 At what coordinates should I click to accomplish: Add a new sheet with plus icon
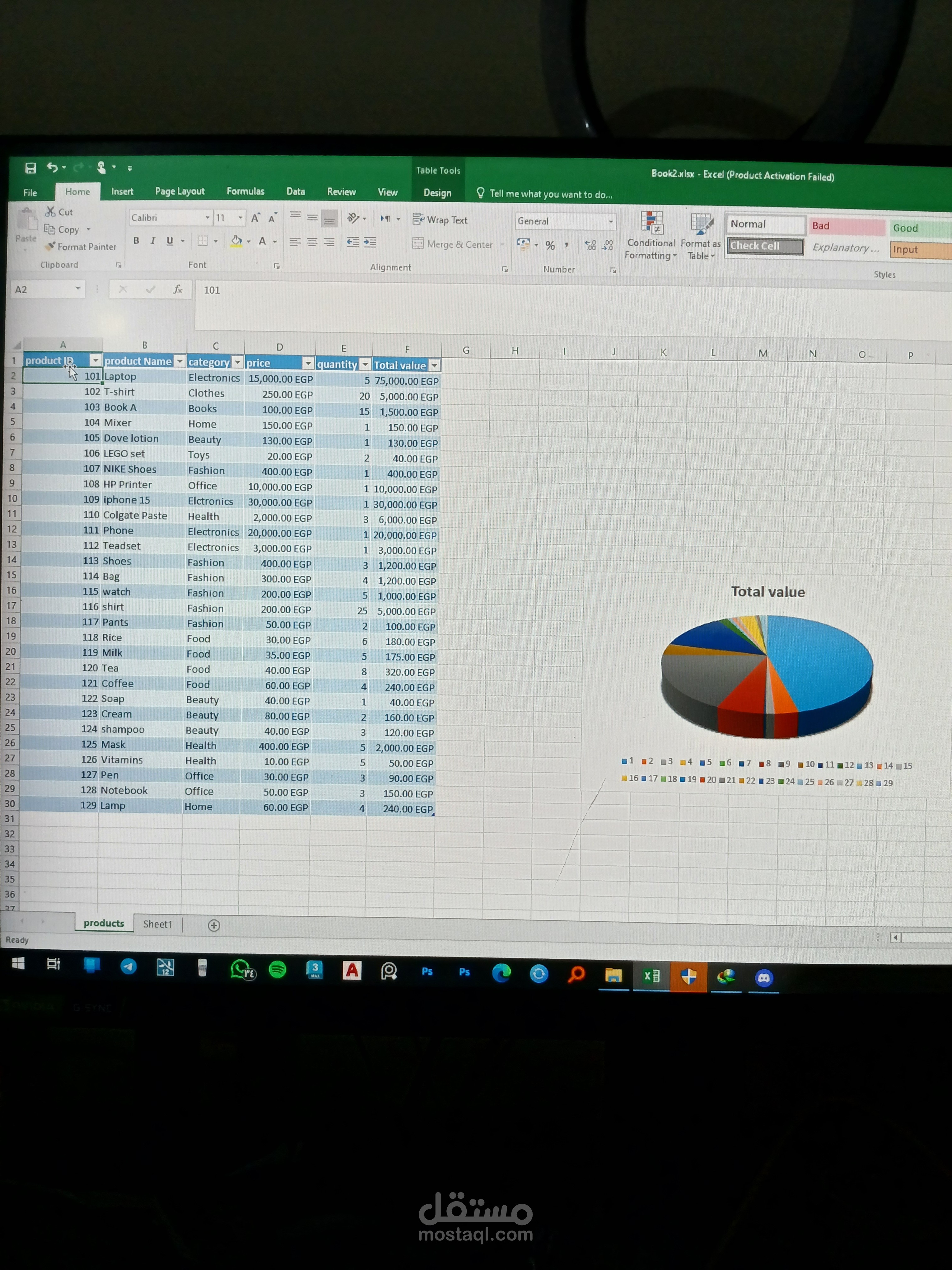pyautogui.click(x=213, y=925)
